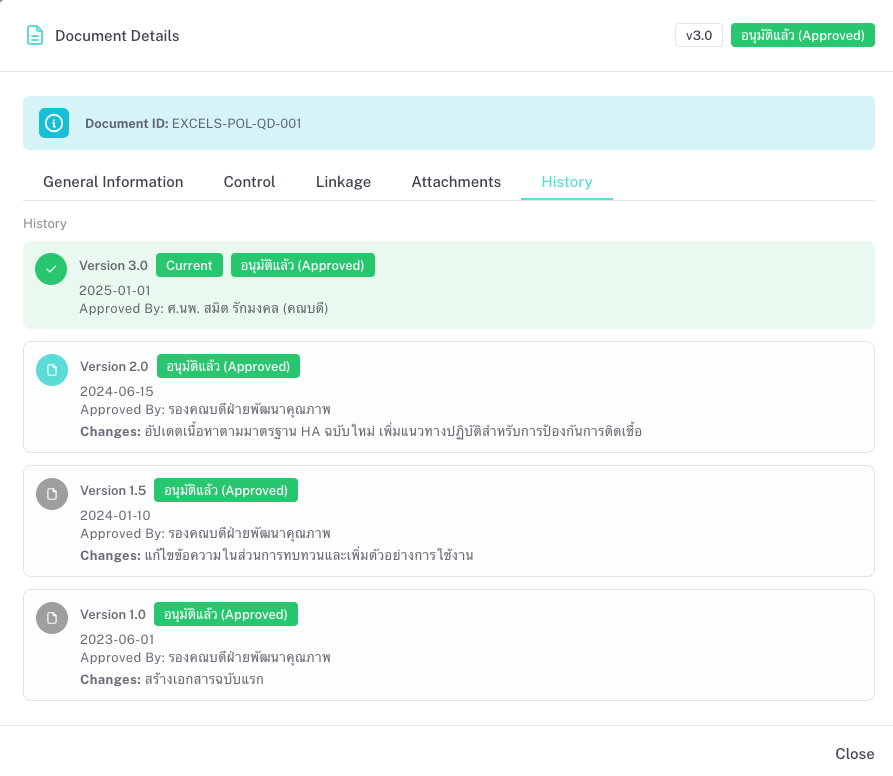Click the teal file icon for Version 2.0

[x=52, y=370]
